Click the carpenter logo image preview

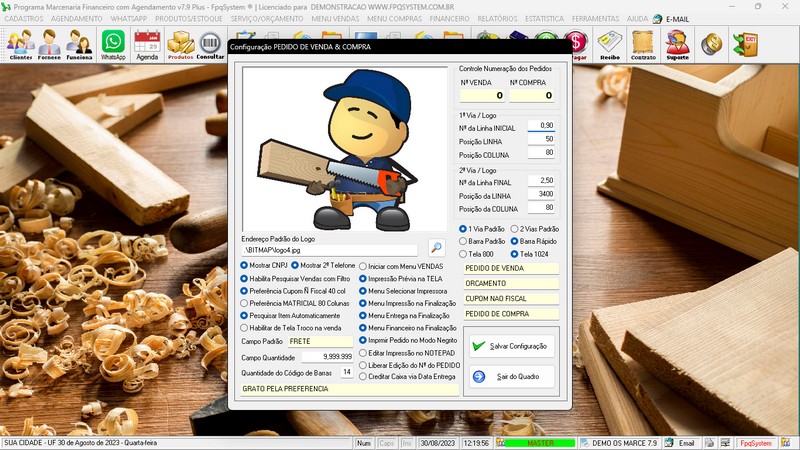click(345, 149)
